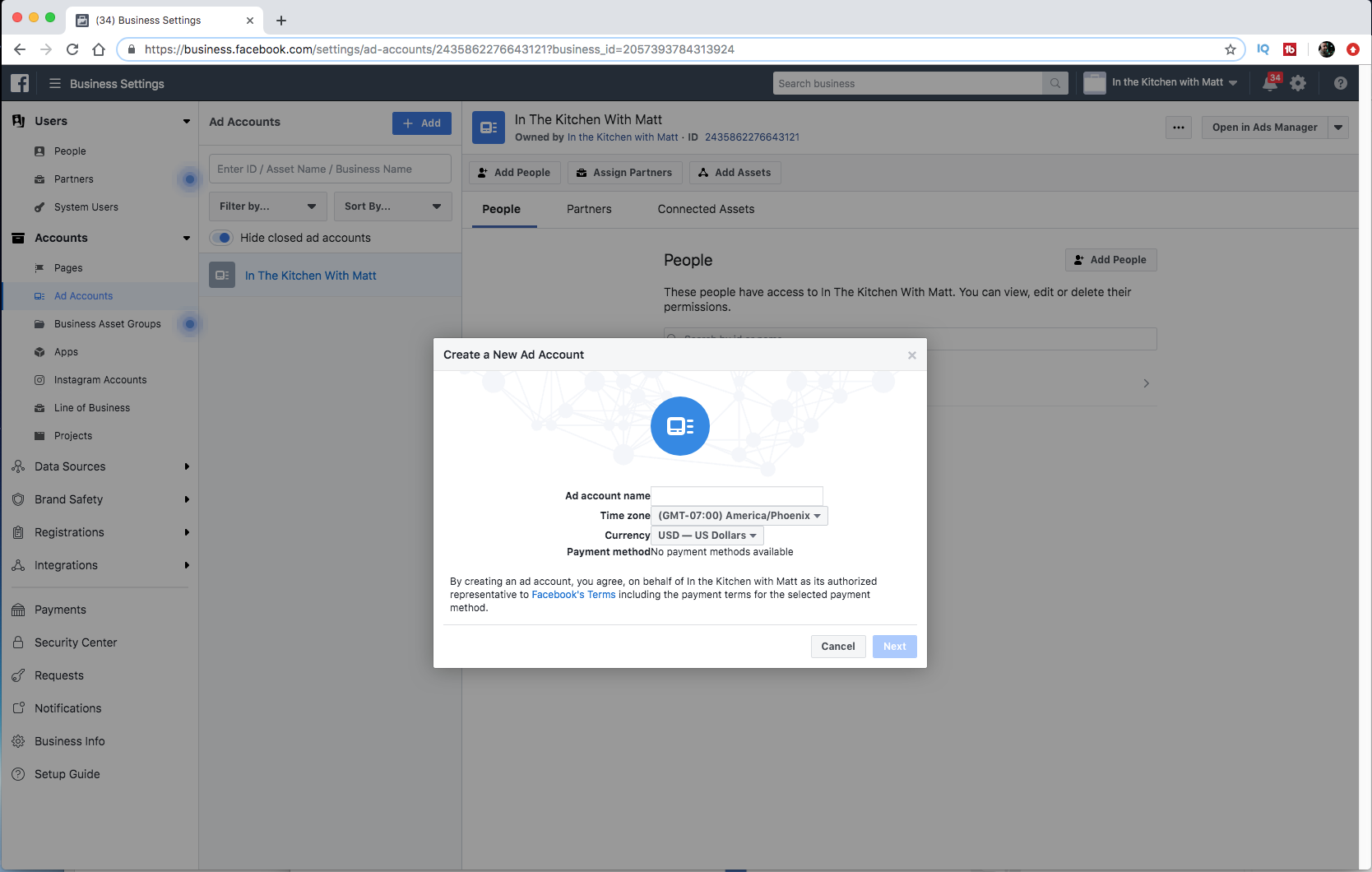Reload the page with the refresh icon
1372x872 pixels.
[72, 49]
